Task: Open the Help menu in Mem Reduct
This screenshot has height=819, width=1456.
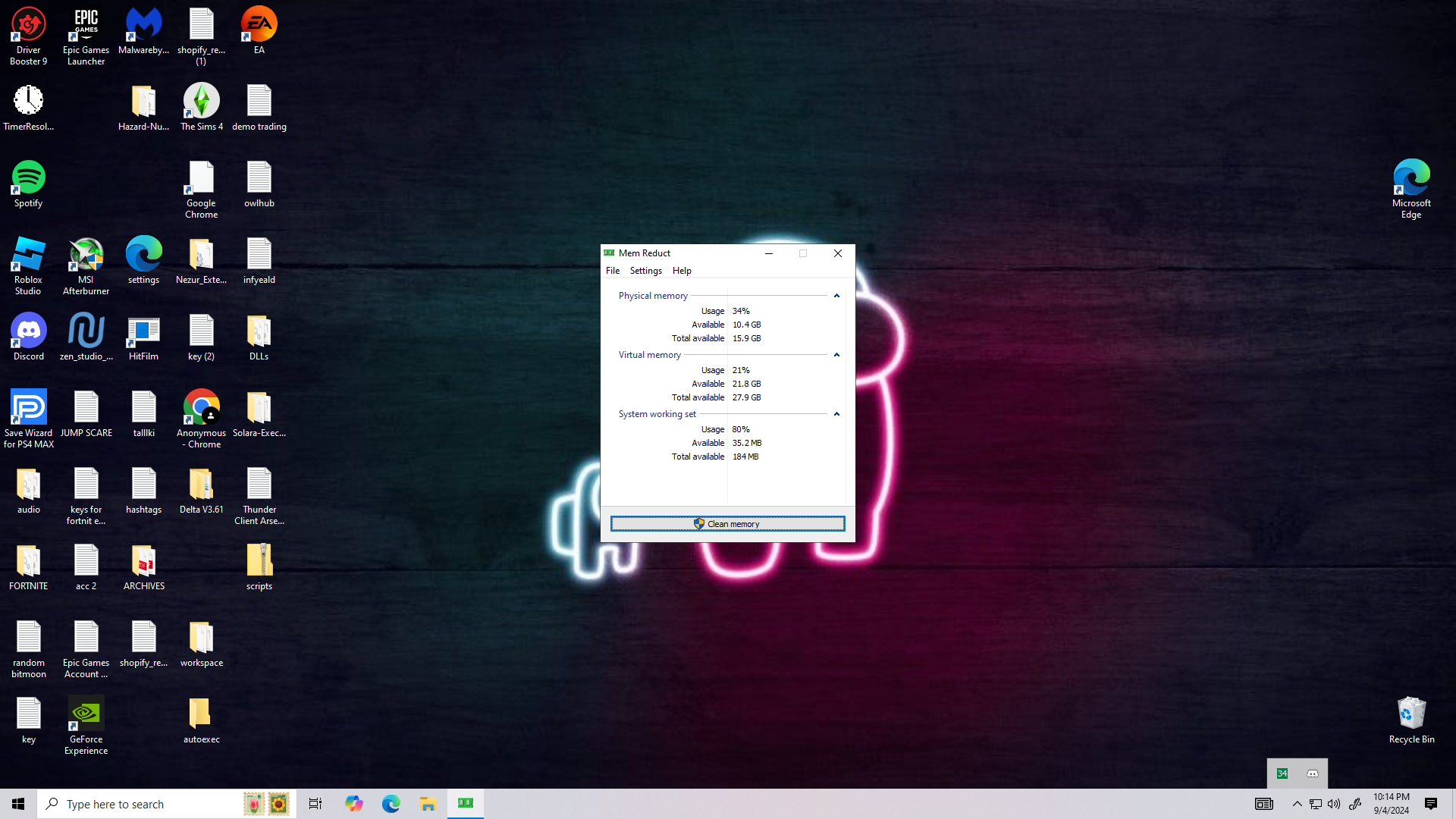Action: tap(682, 271)
